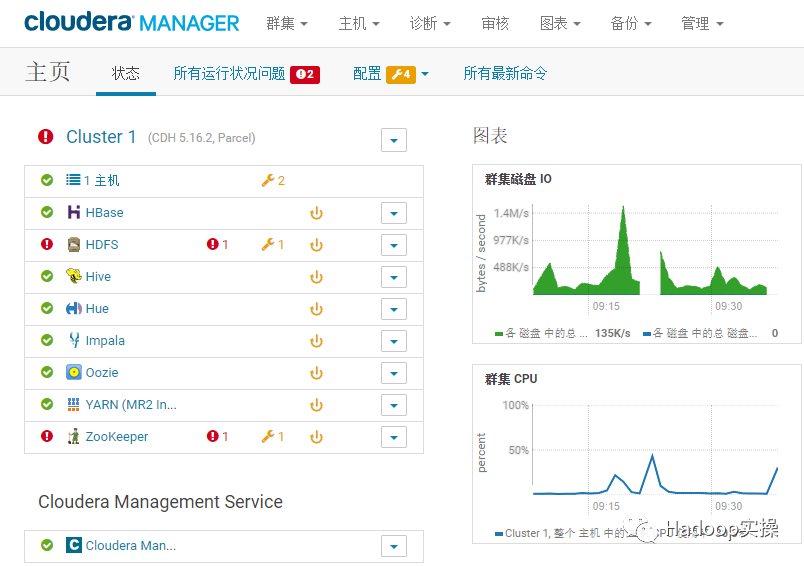
Task: Click the YARN restart-needed power icon
Action: (x=316, y=405)
